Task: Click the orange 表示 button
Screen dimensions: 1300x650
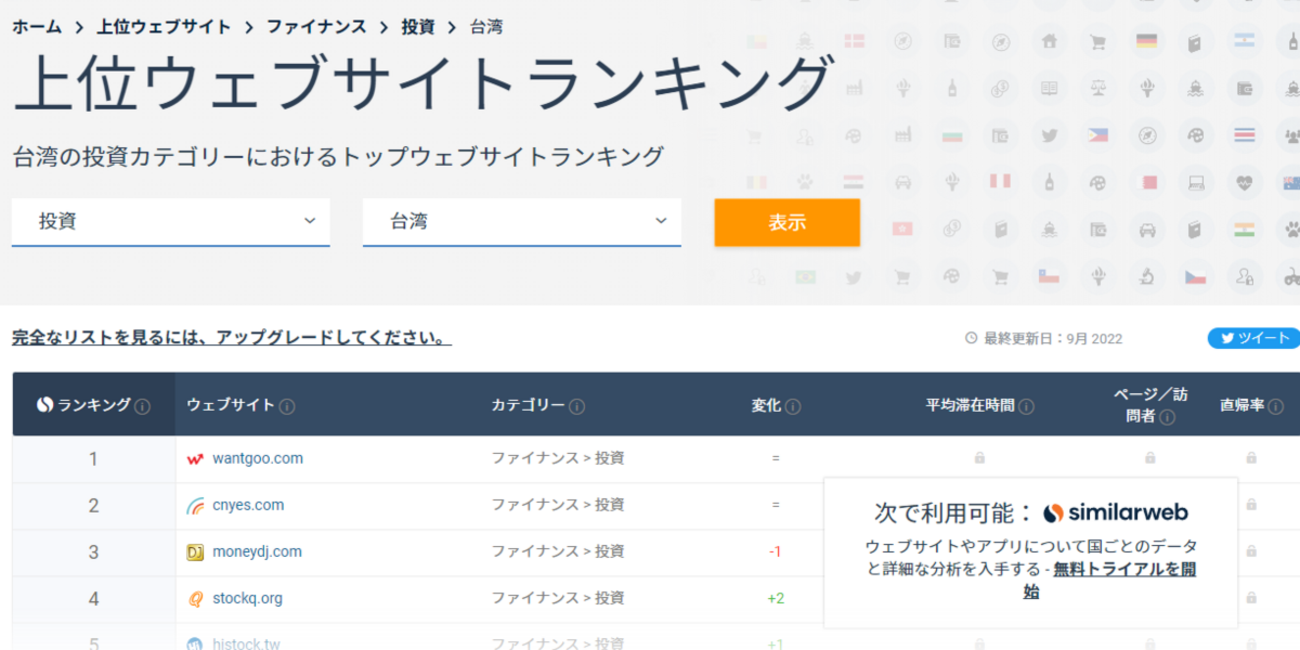Action: (787, 222)
